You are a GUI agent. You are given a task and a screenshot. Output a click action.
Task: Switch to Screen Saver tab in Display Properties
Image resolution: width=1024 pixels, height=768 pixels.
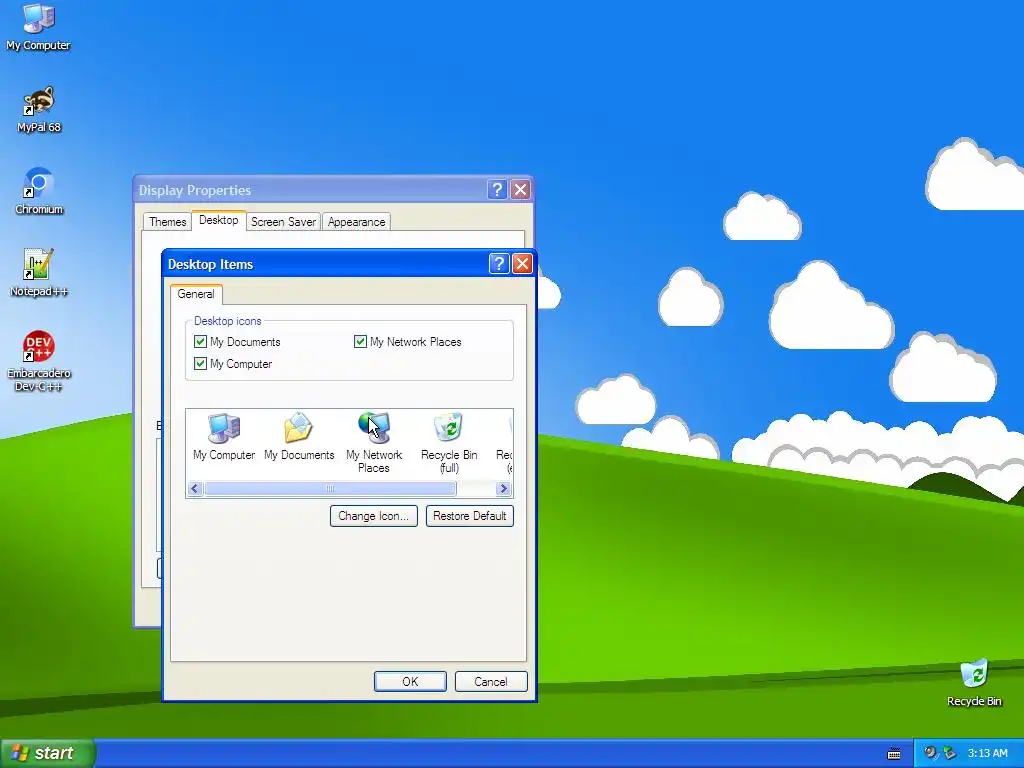tap(283, 222)
